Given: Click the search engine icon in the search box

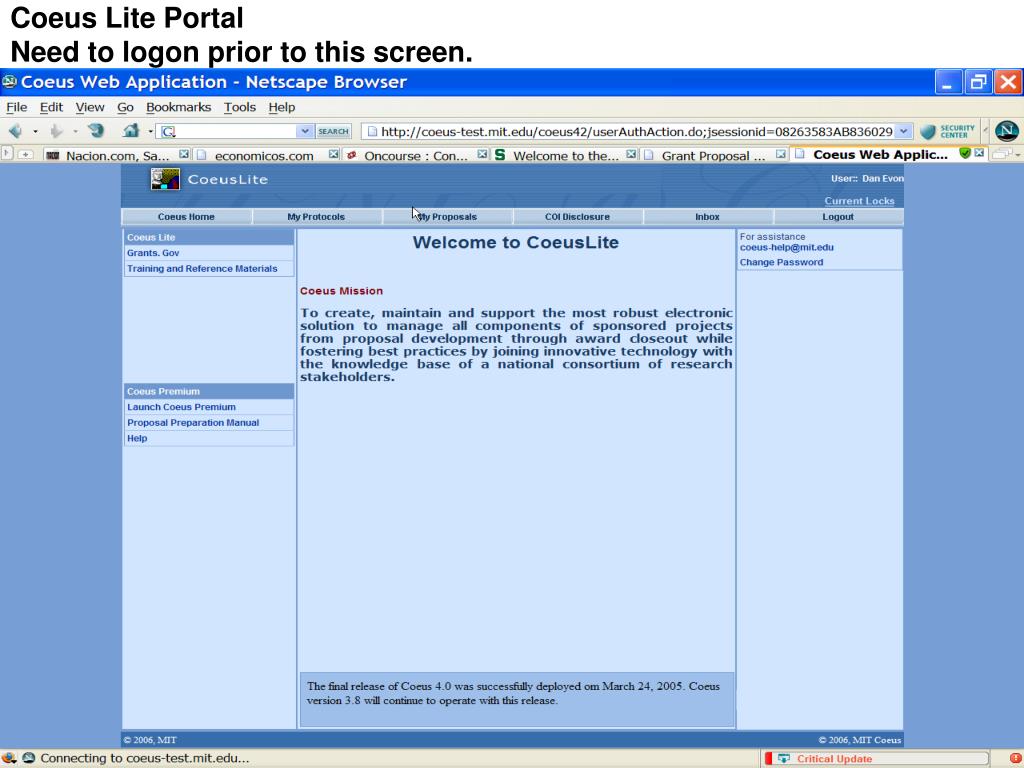Looking at the screenshot, I should click(x=168, y=132).
